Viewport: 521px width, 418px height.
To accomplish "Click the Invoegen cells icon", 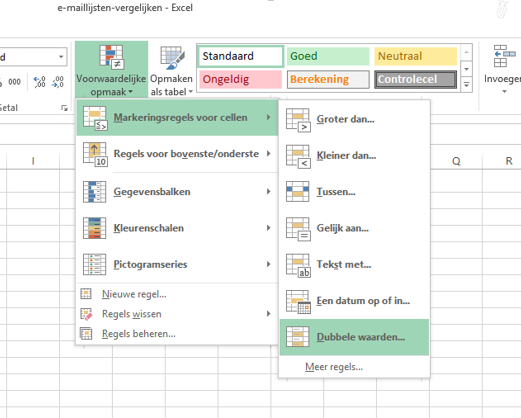I will 504,56.
